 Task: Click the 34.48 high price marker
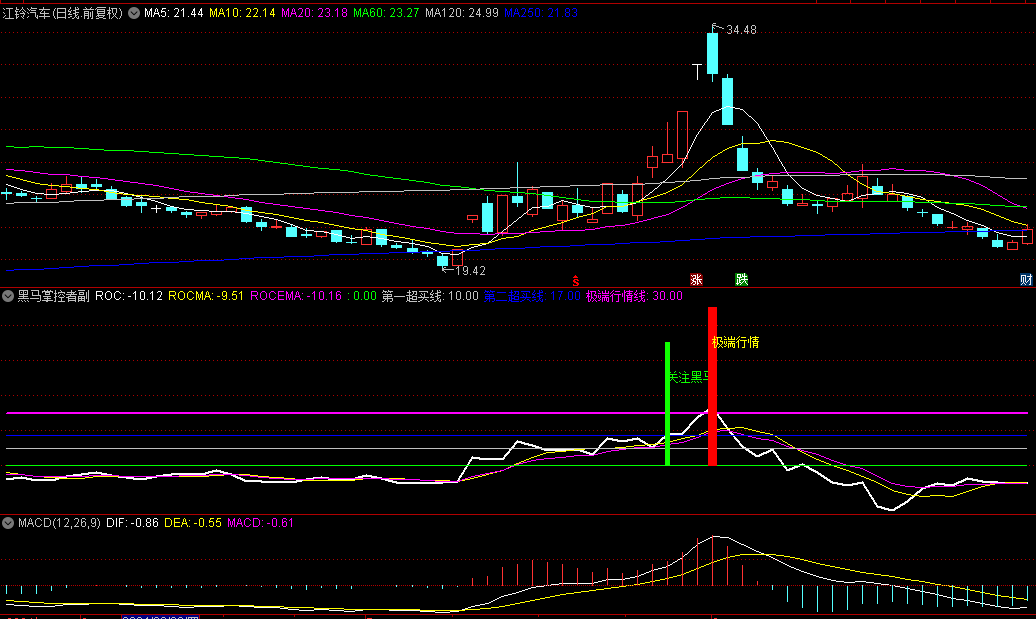(x=741, y=30)
